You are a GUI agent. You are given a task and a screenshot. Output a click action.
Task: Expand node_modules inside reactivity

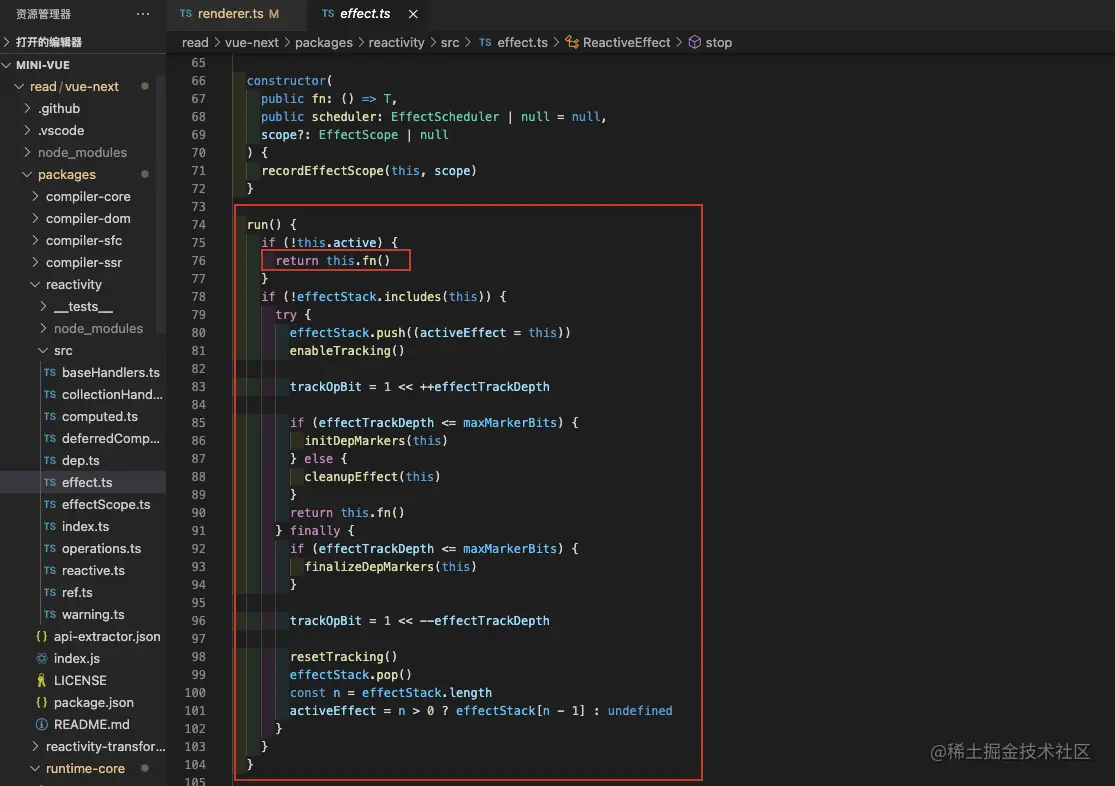click(x=43, y=329)
